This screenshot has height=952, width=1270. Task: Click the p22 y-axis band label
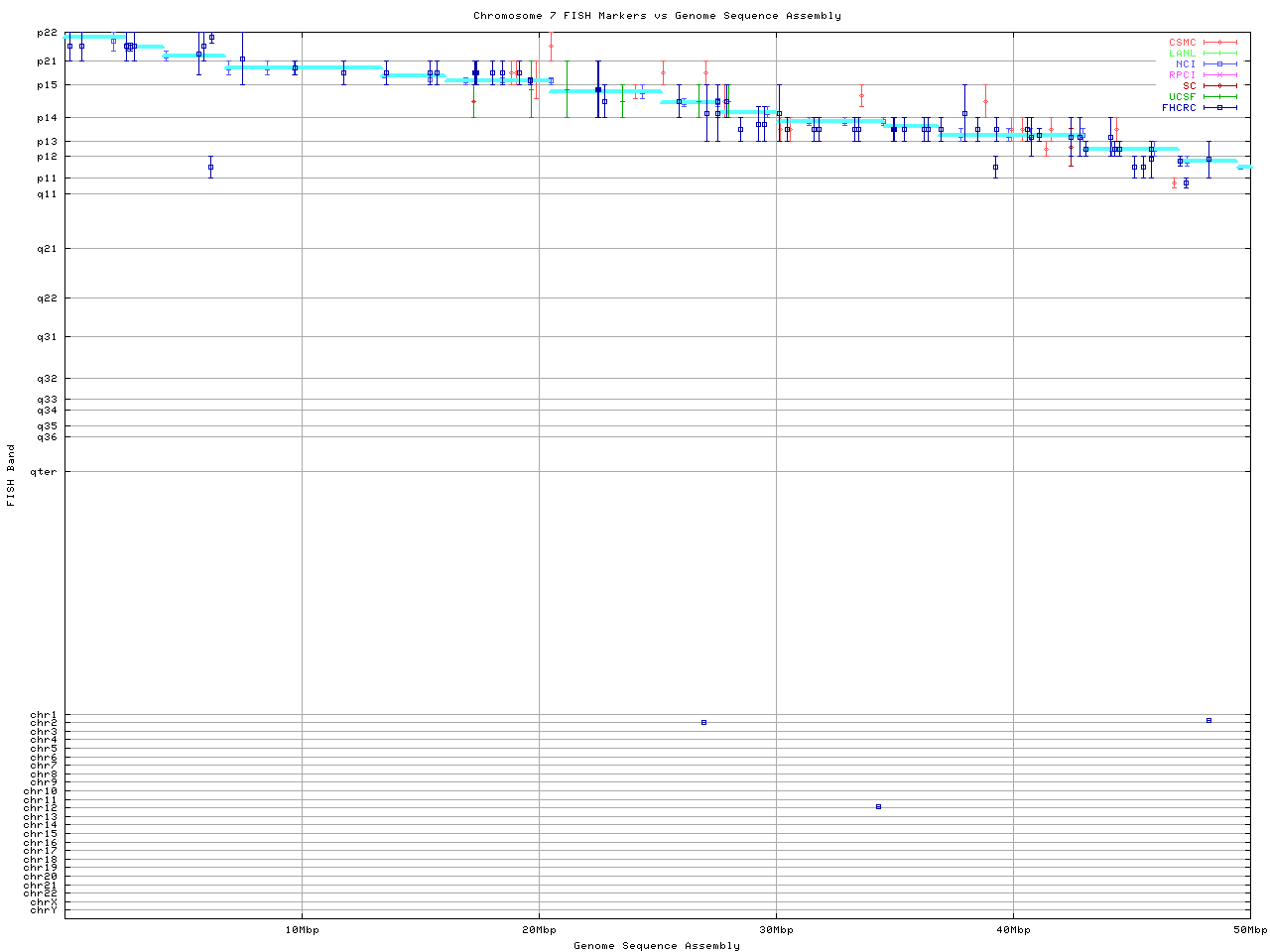pyautogui.click(x=47, y=34)
